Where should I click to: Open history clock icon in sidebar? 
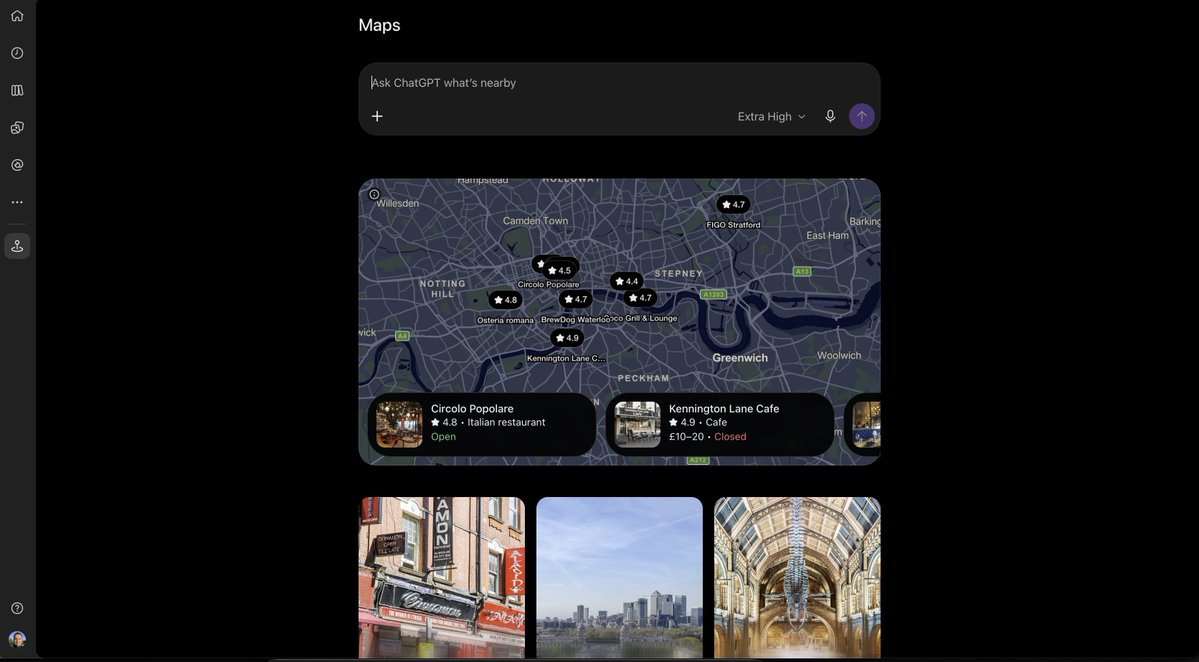coord(17,53)
